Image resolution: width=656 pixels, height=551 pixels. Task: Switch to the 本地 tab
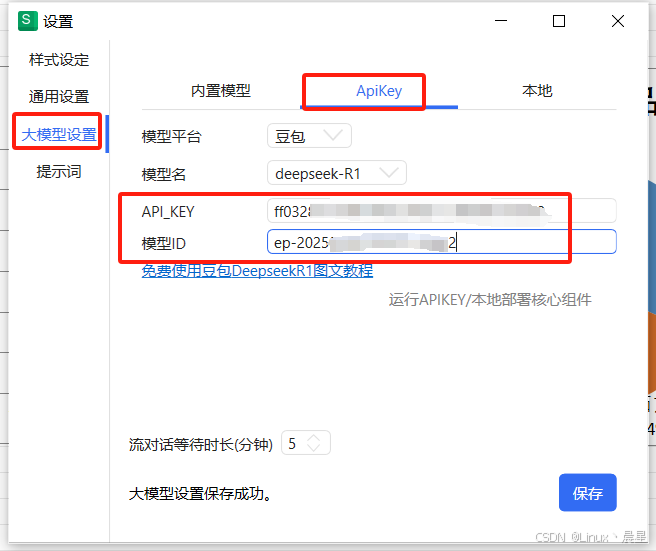pos(537,91)
